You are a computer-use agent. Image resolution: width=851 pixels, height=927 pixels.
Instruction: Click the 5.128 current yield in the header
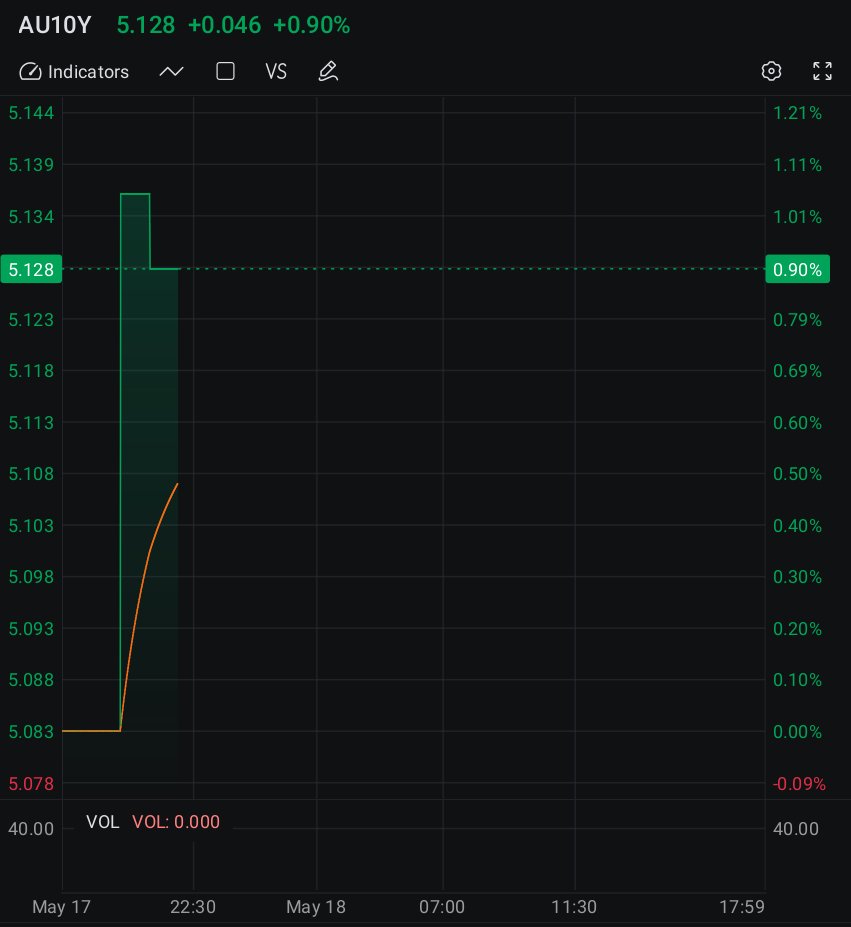(145, 25)
